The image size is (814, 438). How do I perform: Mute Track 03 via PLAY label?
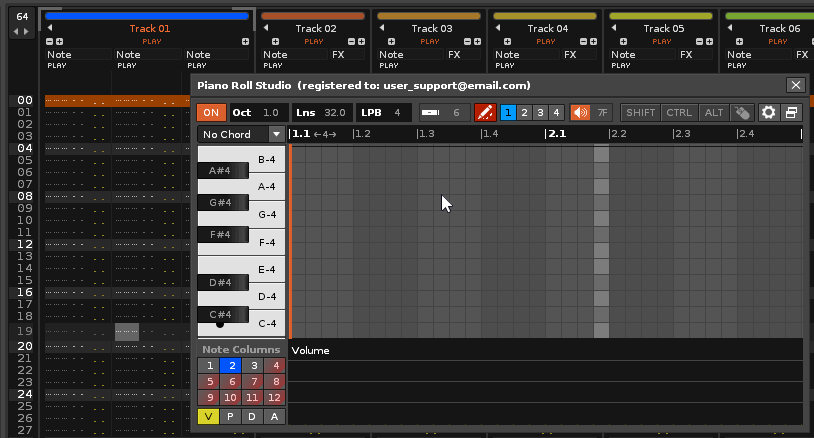[x=429, y=42]
